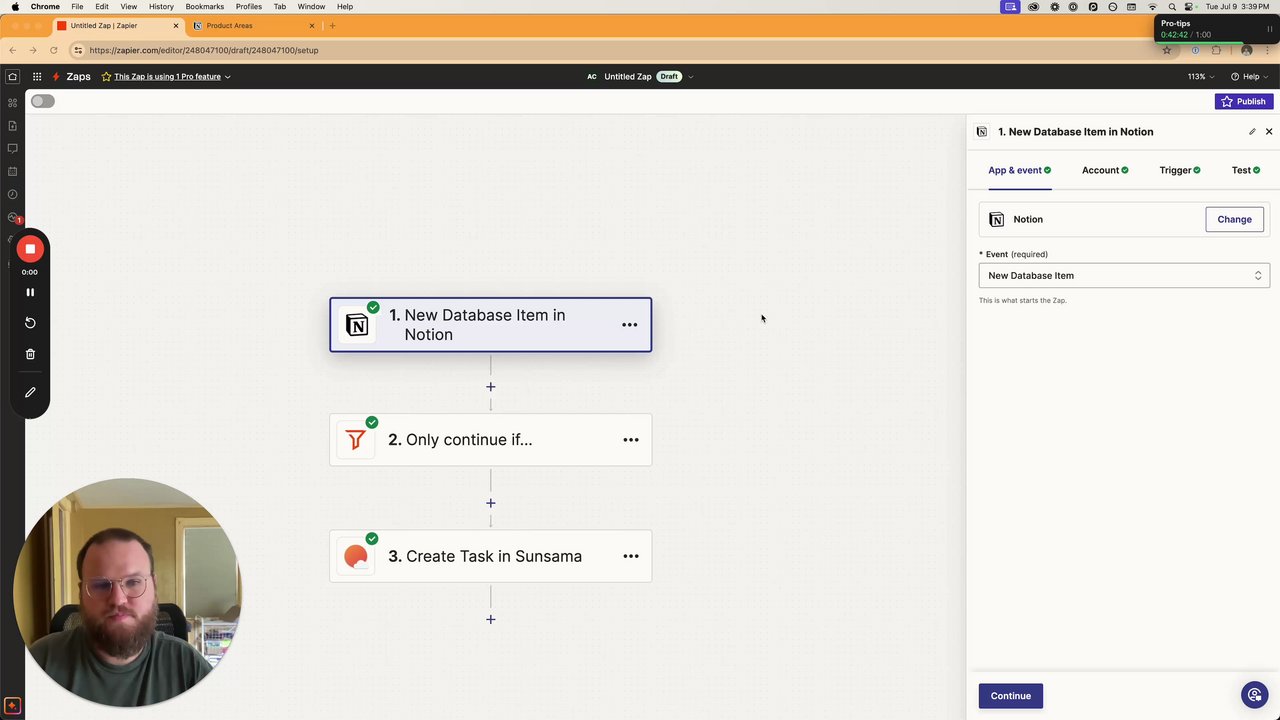Switch to the Test tab

(1245, 170)
